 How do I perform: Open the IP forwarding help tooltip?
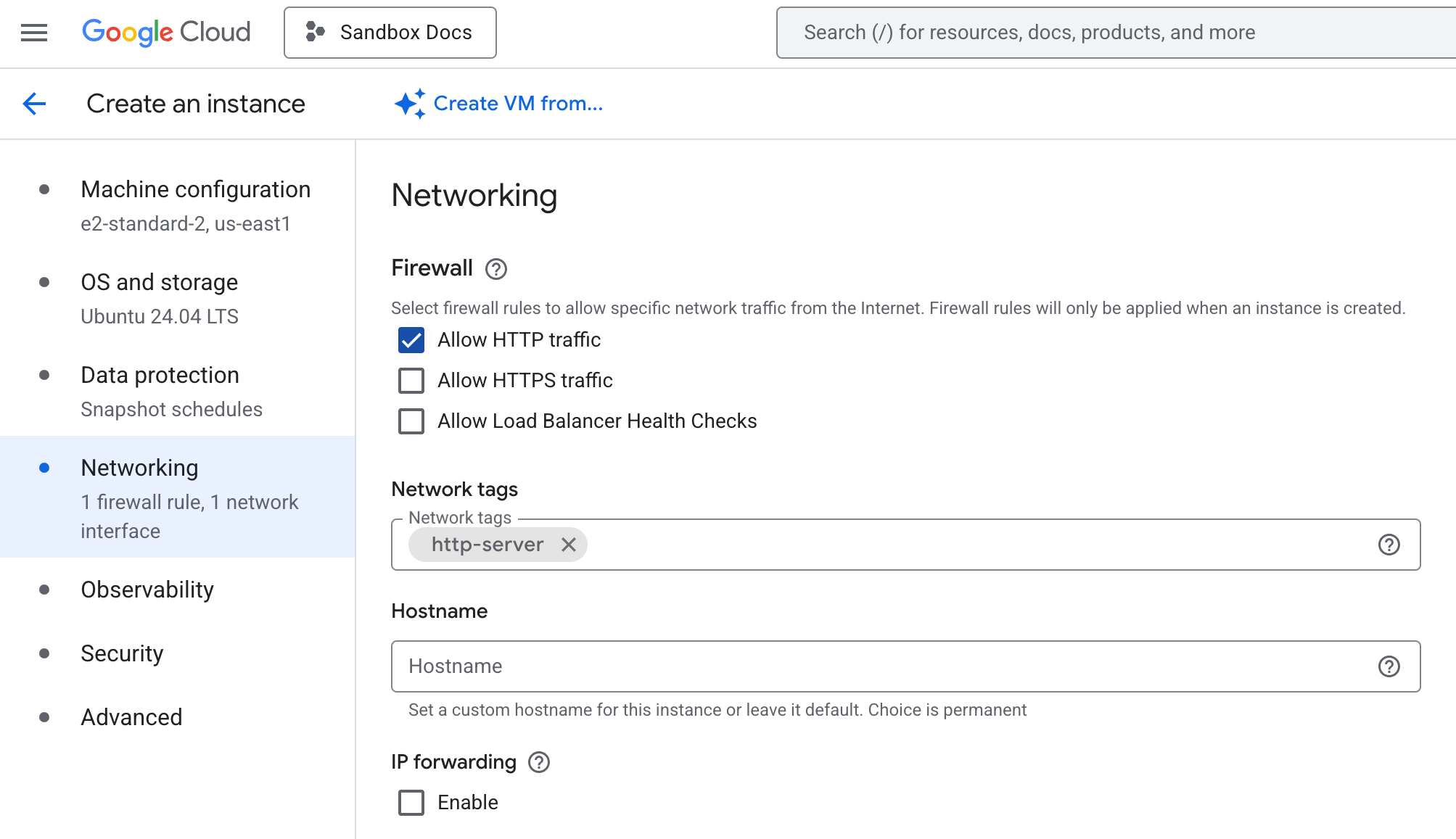point(538,762)
